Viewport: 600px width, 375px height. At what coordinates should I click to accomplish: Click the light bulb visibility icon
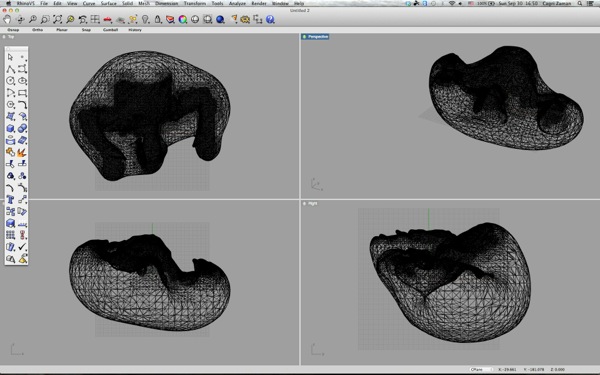pyautogui.click(x=145, y=19)
